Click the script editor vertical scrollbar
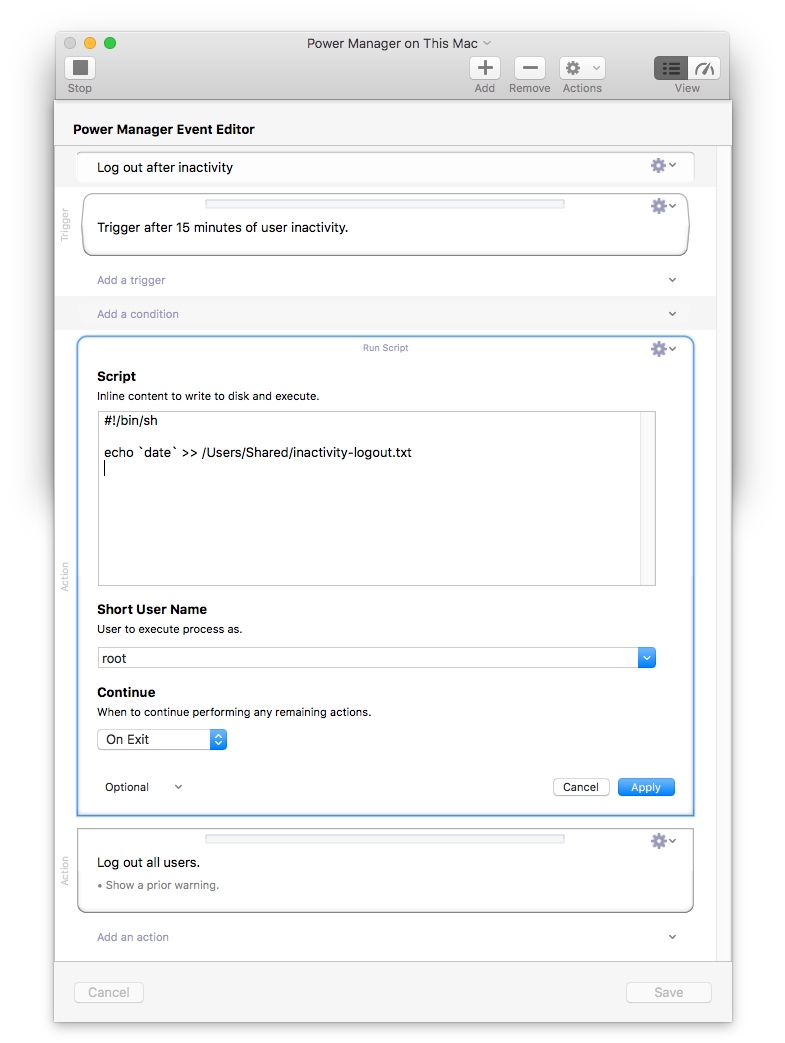 coord(647,498)
